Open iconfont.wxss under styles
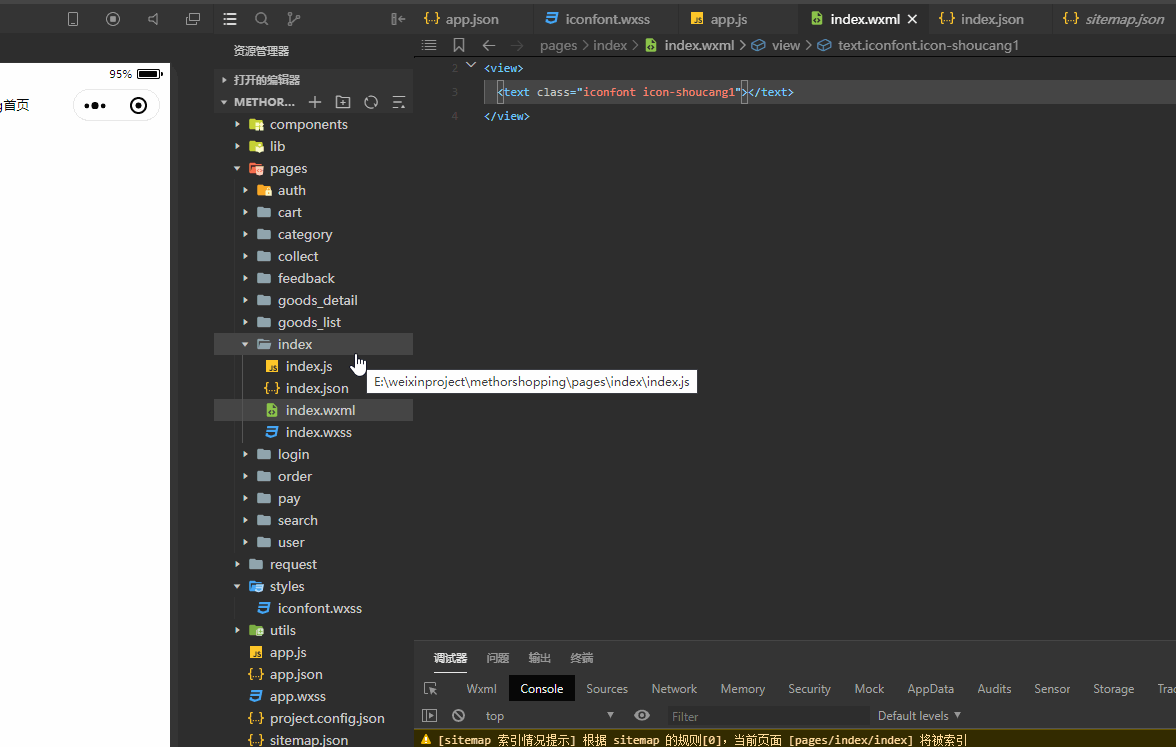The height and width of the screenshot is (747, 1176). pyautogui.click(x=320, y=608)
